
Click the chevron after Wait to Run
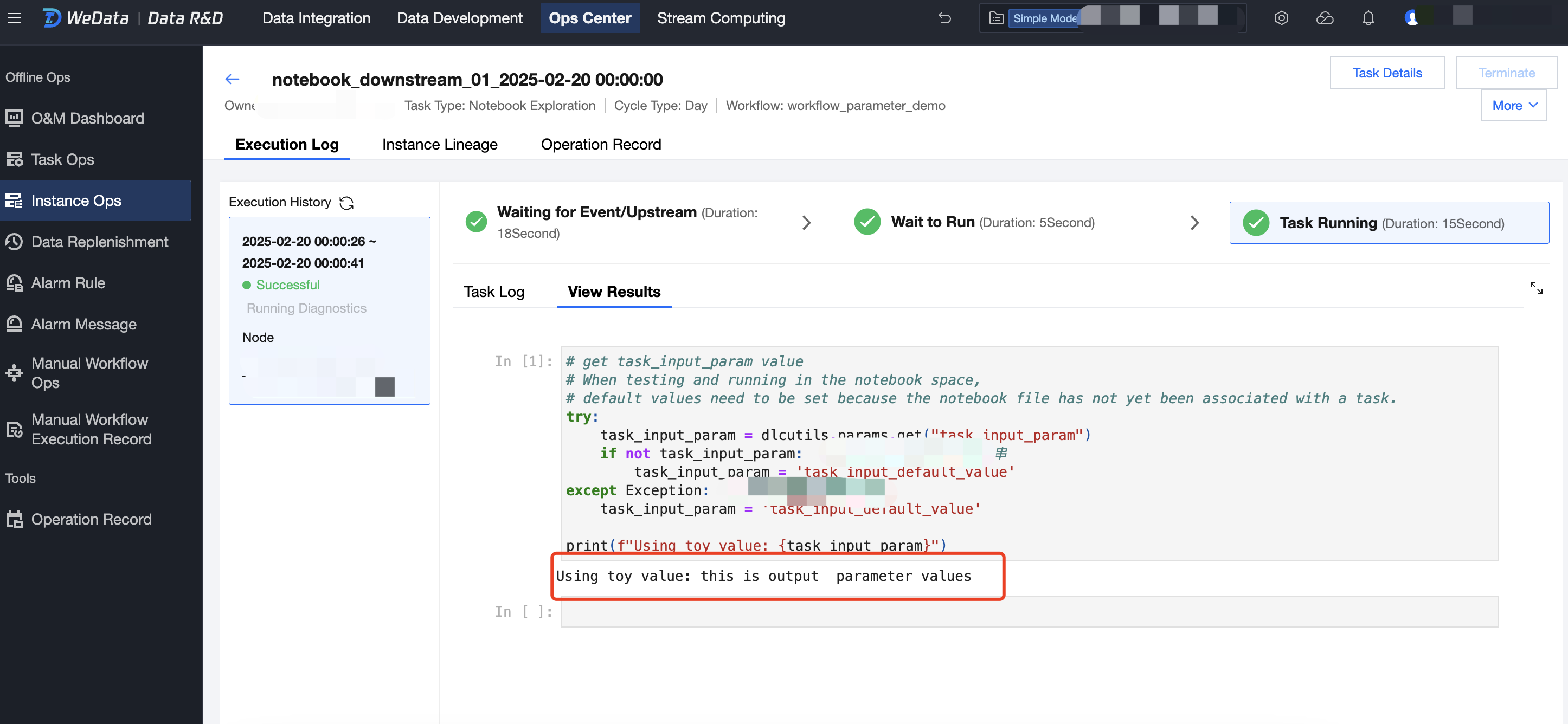coord(1194,223)
